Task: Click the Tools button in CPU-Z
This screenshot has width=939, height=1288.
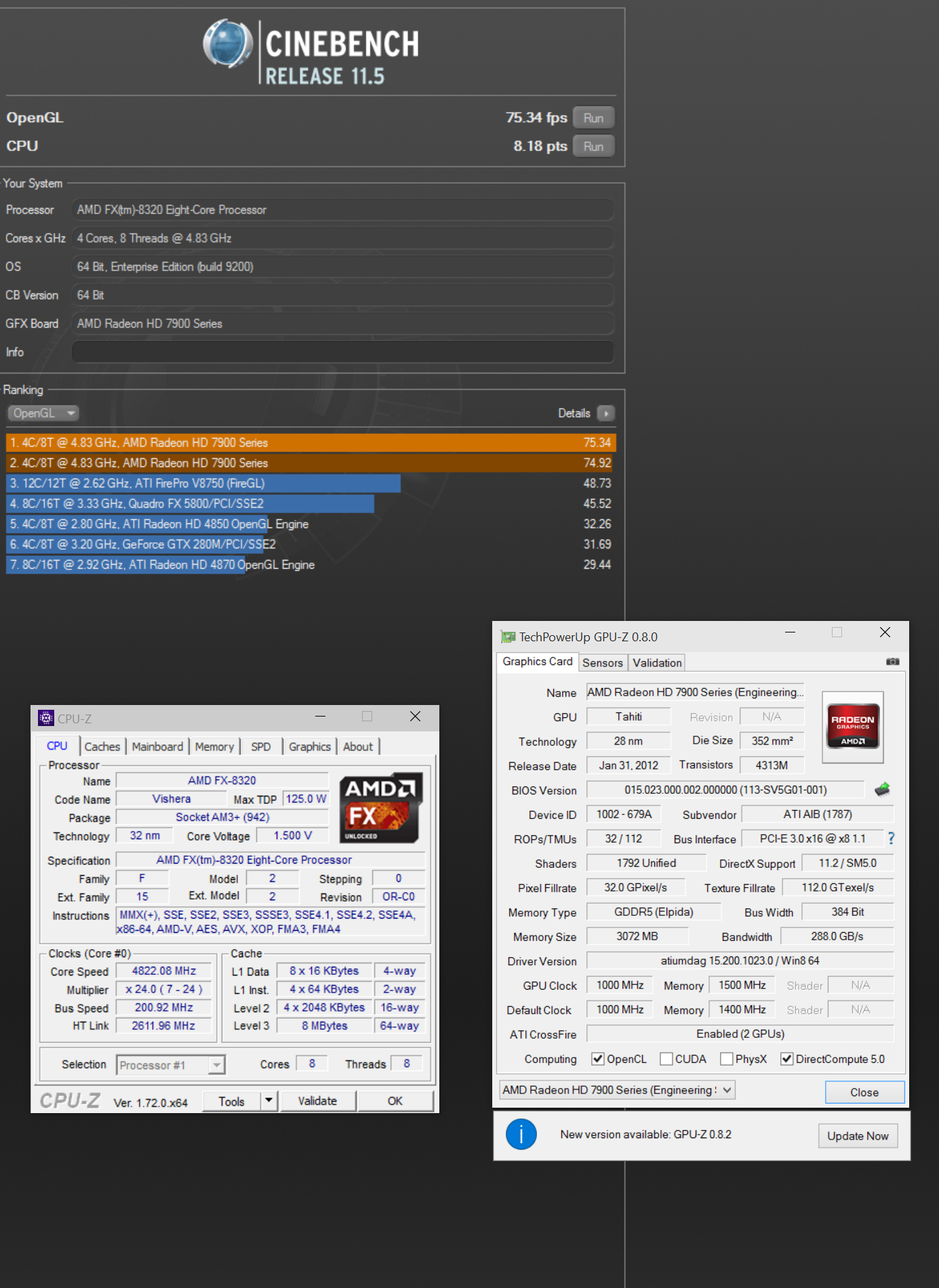Action: point(231,1102)
